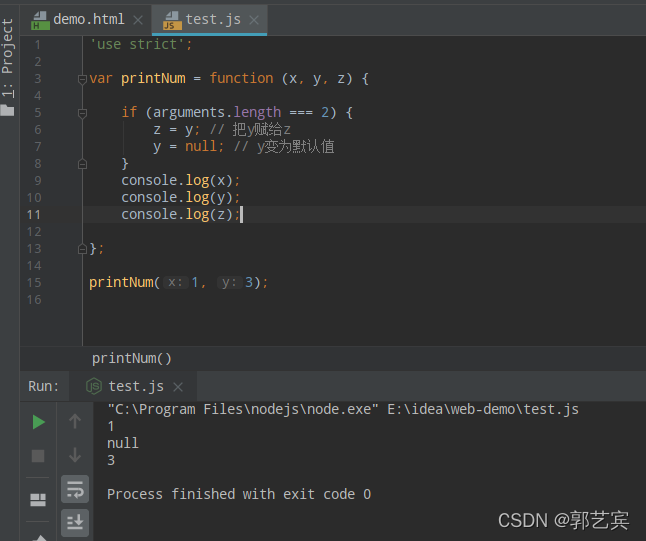Close the test.js run tab
Screen dimensions: 646x541
coord(178,387)
